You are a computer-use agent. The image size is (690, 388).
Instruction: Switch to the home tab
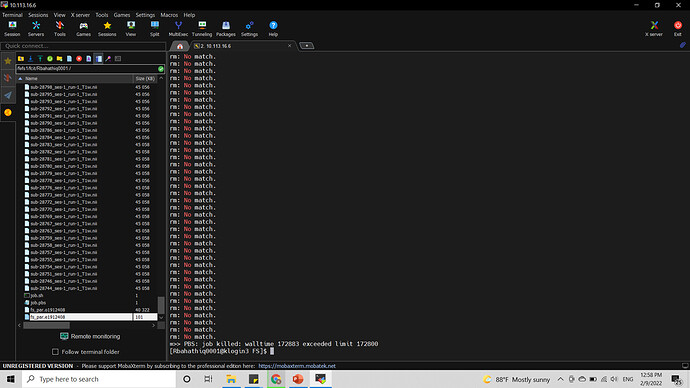180,46
